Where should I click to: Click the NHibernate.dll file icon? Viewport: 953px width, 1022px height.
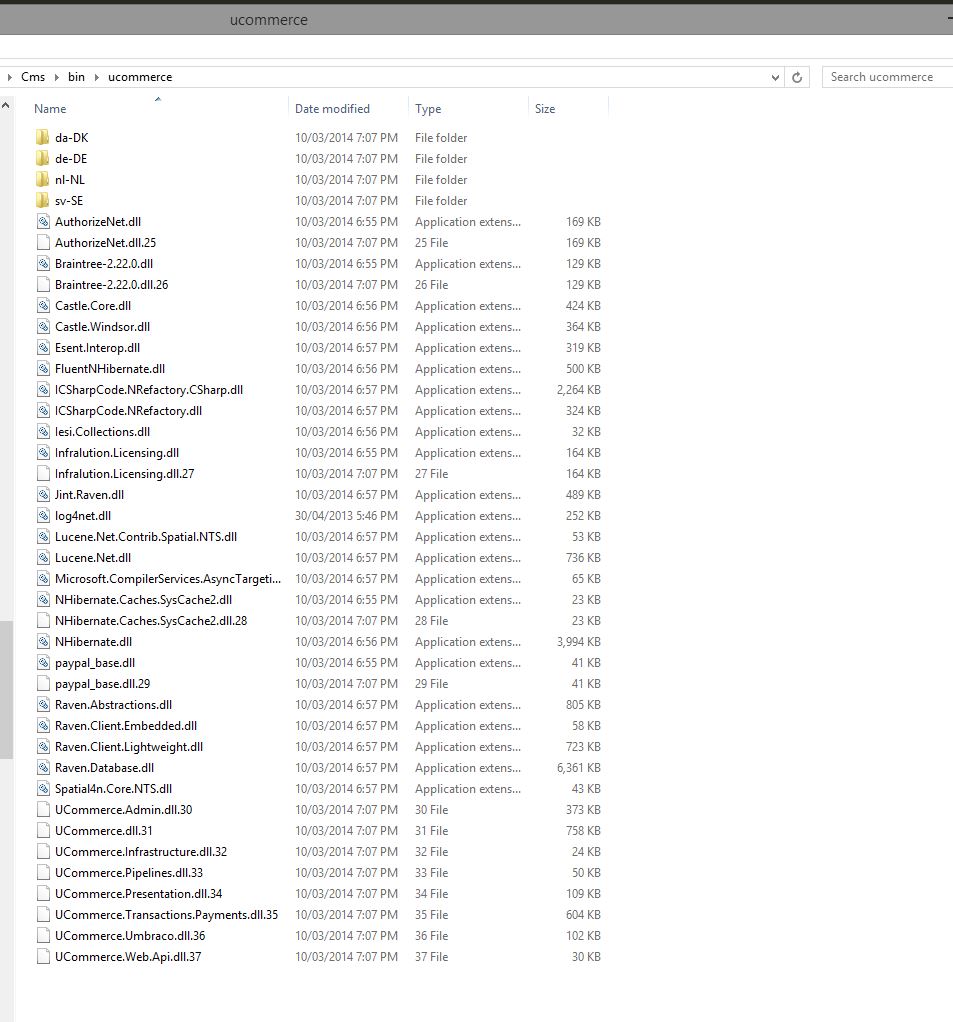(43, 641)
